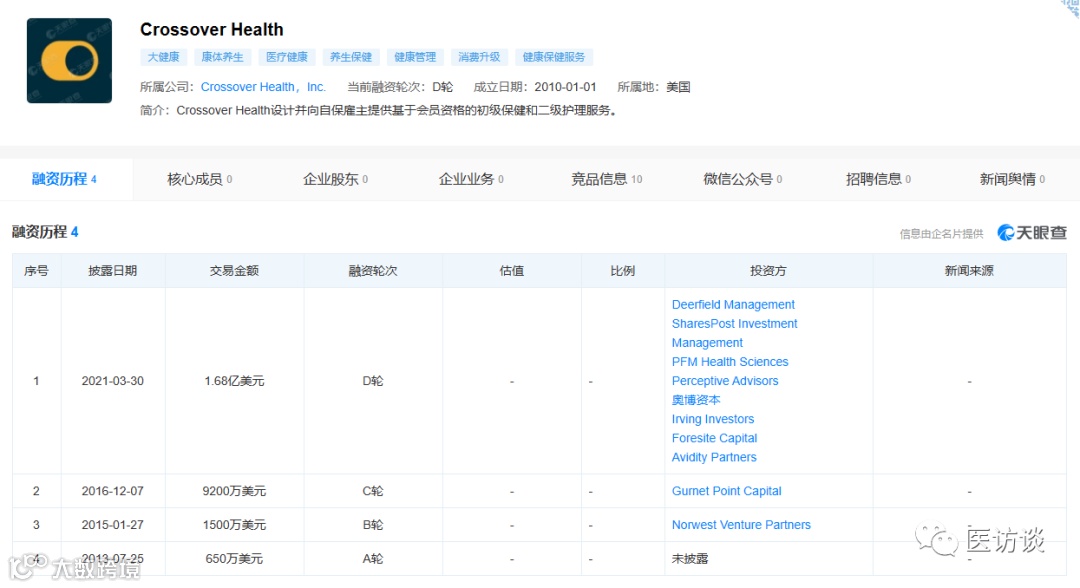Open the Avidity Partners link
Viewport: 1080px width, 588px height.
(714, 457)
